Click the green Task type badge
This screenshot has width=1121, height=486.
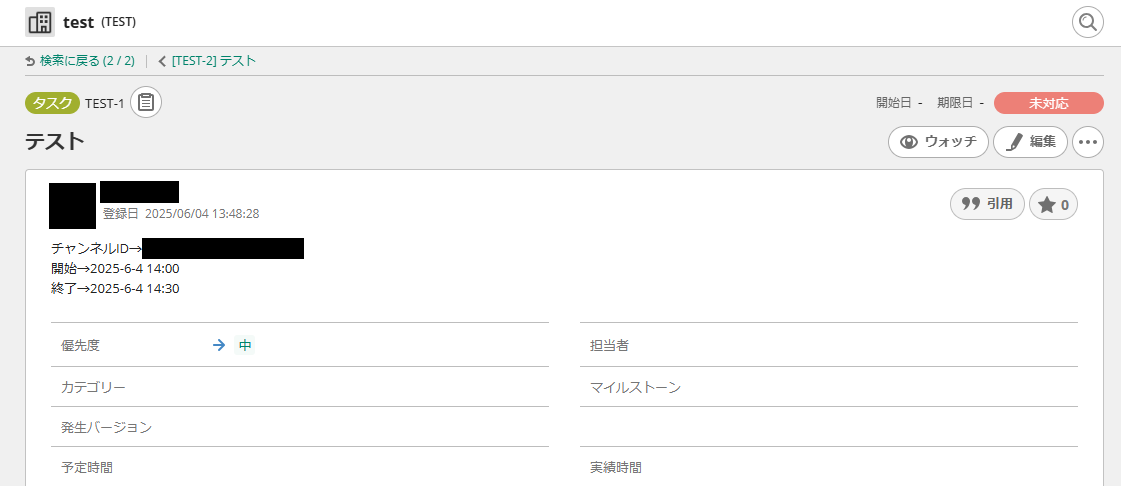52,103
